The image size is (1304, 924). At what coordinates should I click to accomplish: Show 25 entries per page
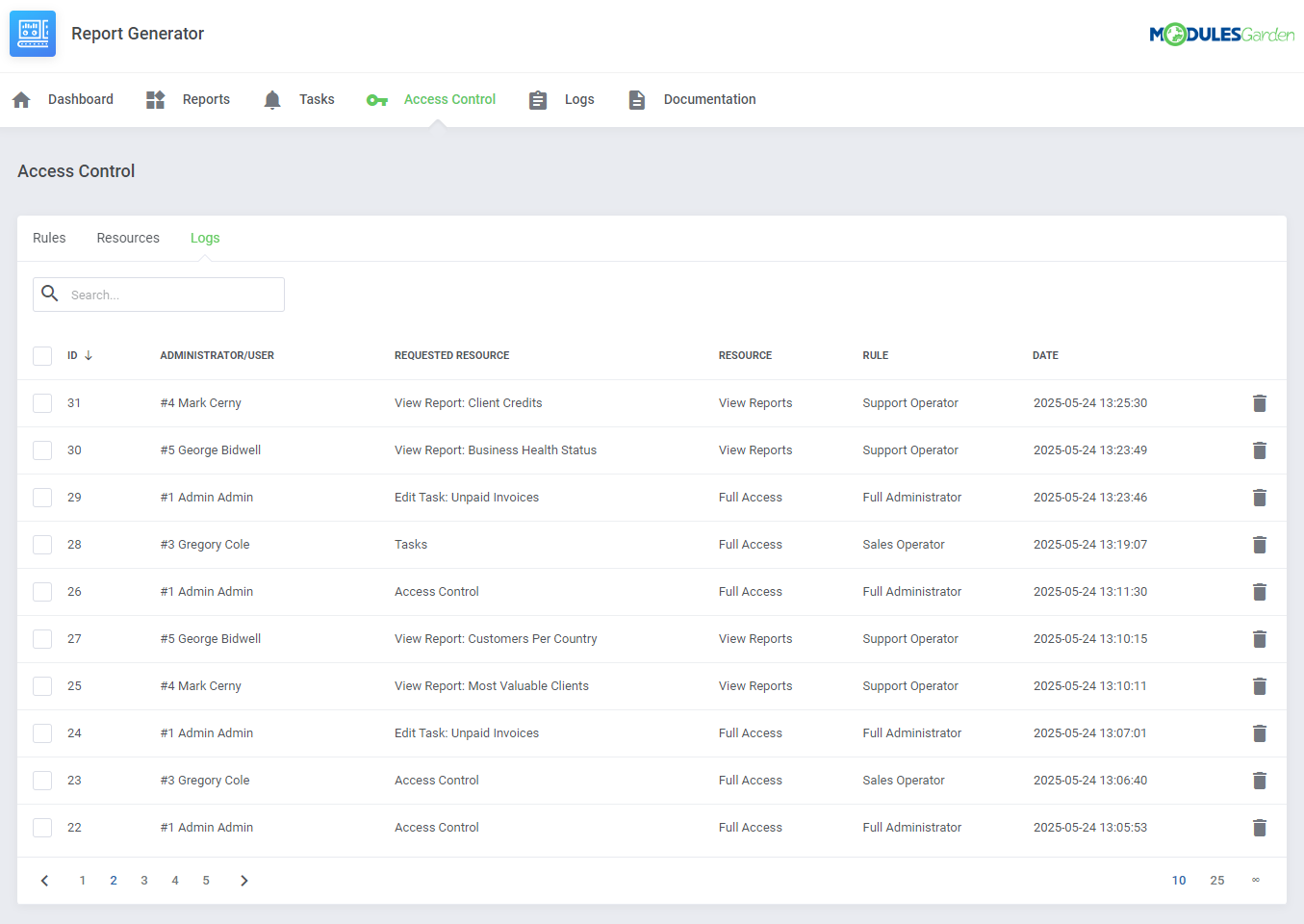(1216, 881)
